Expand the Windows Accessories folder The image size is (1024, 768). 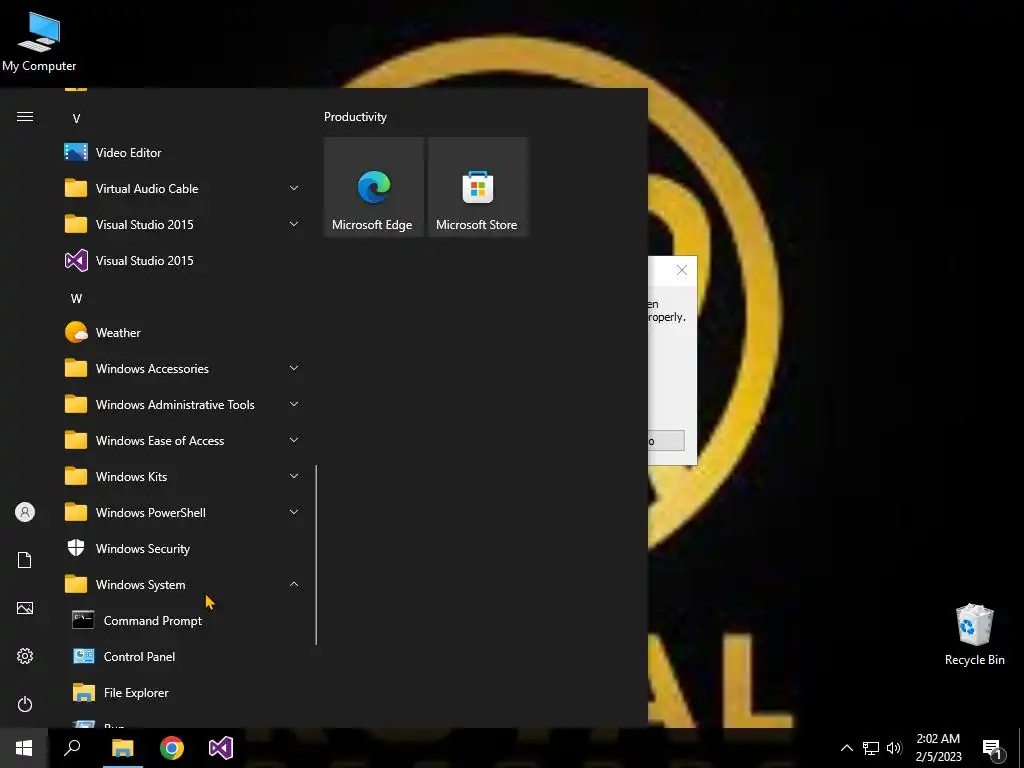pyautogui.click(x=183, y=368)
